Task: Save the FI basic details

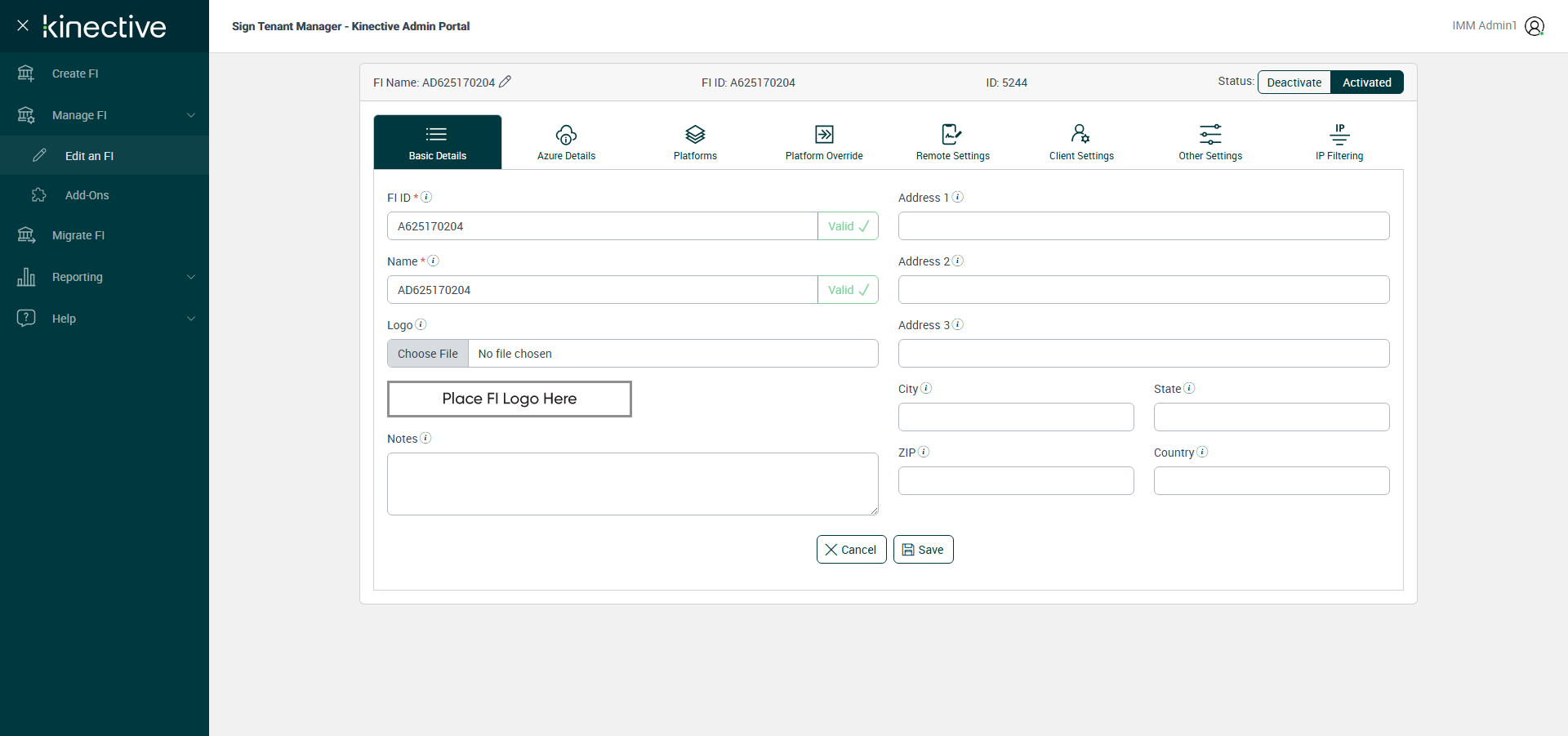Action: 924,550
